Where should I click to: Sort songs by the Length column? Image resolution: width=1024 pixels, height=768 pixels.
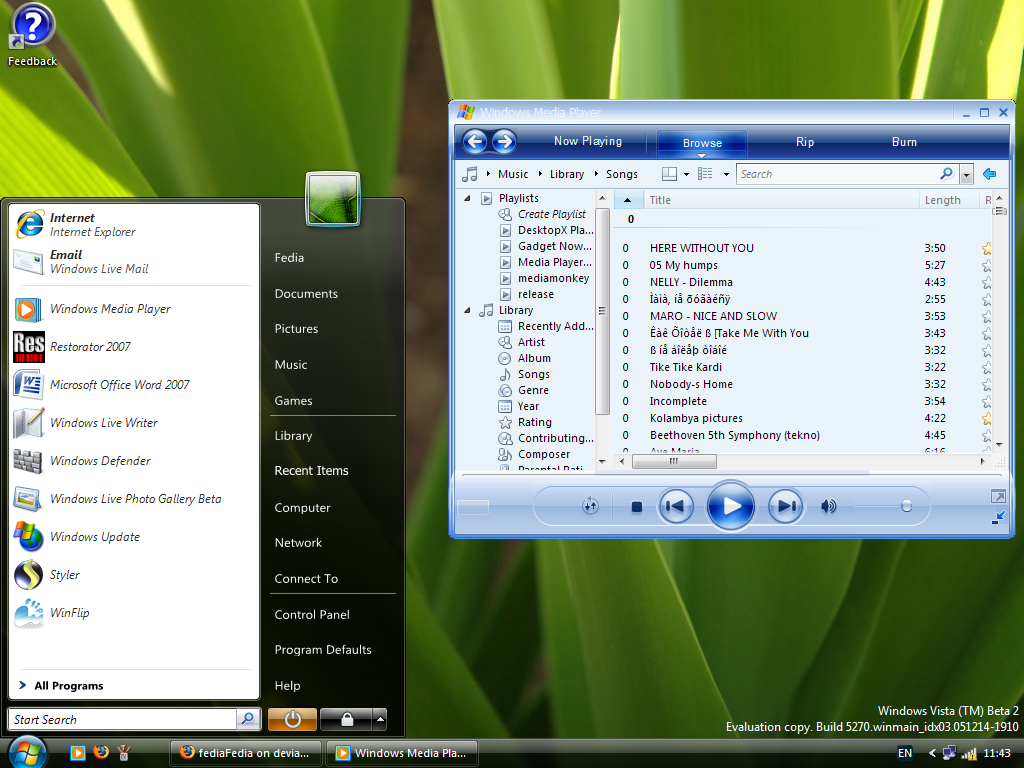tap(948, 200)
